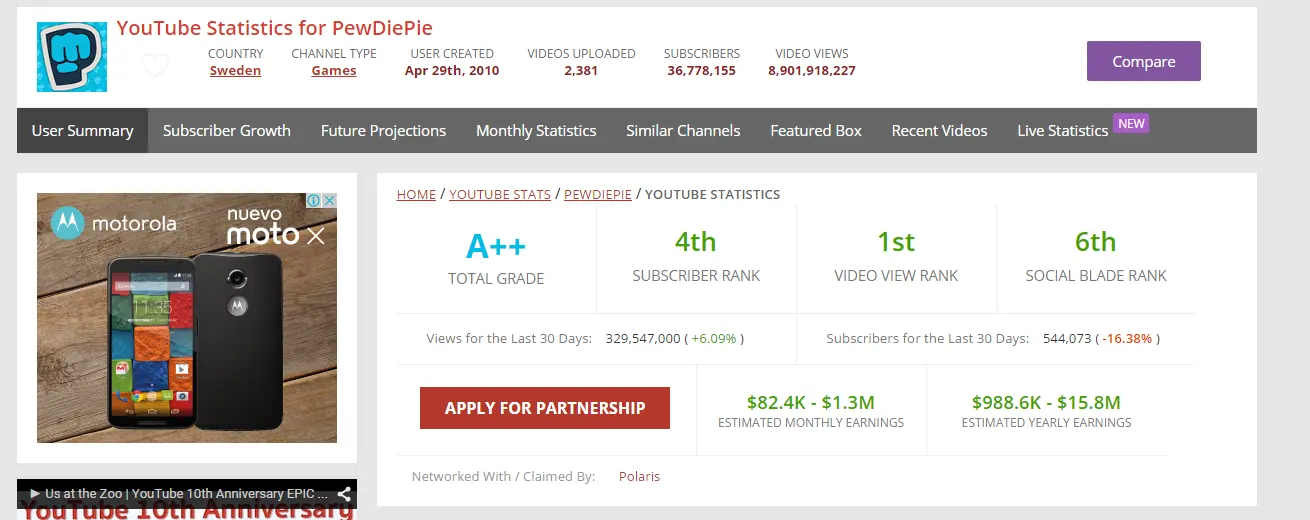The width and height of the screenshot is (1310, 520).
Task: Click the Motorola phone ad image
Action: click(x=187, y=318)
